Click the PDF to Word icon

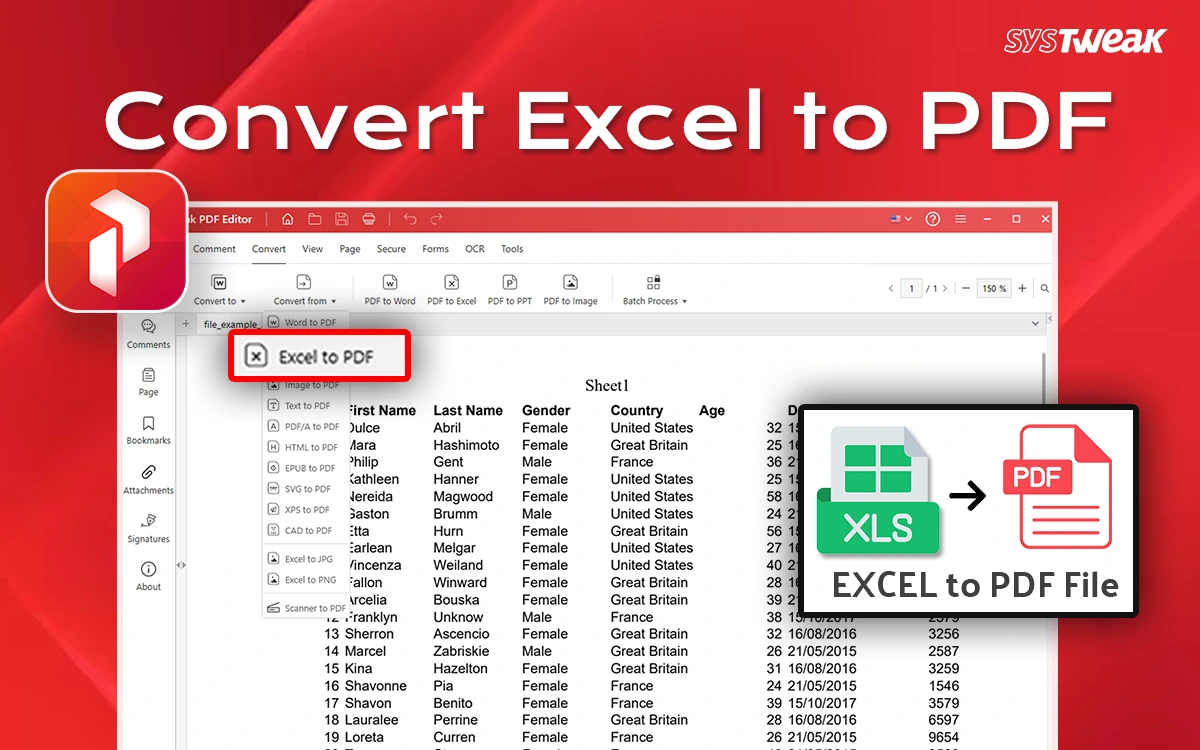tap(390, 283)
